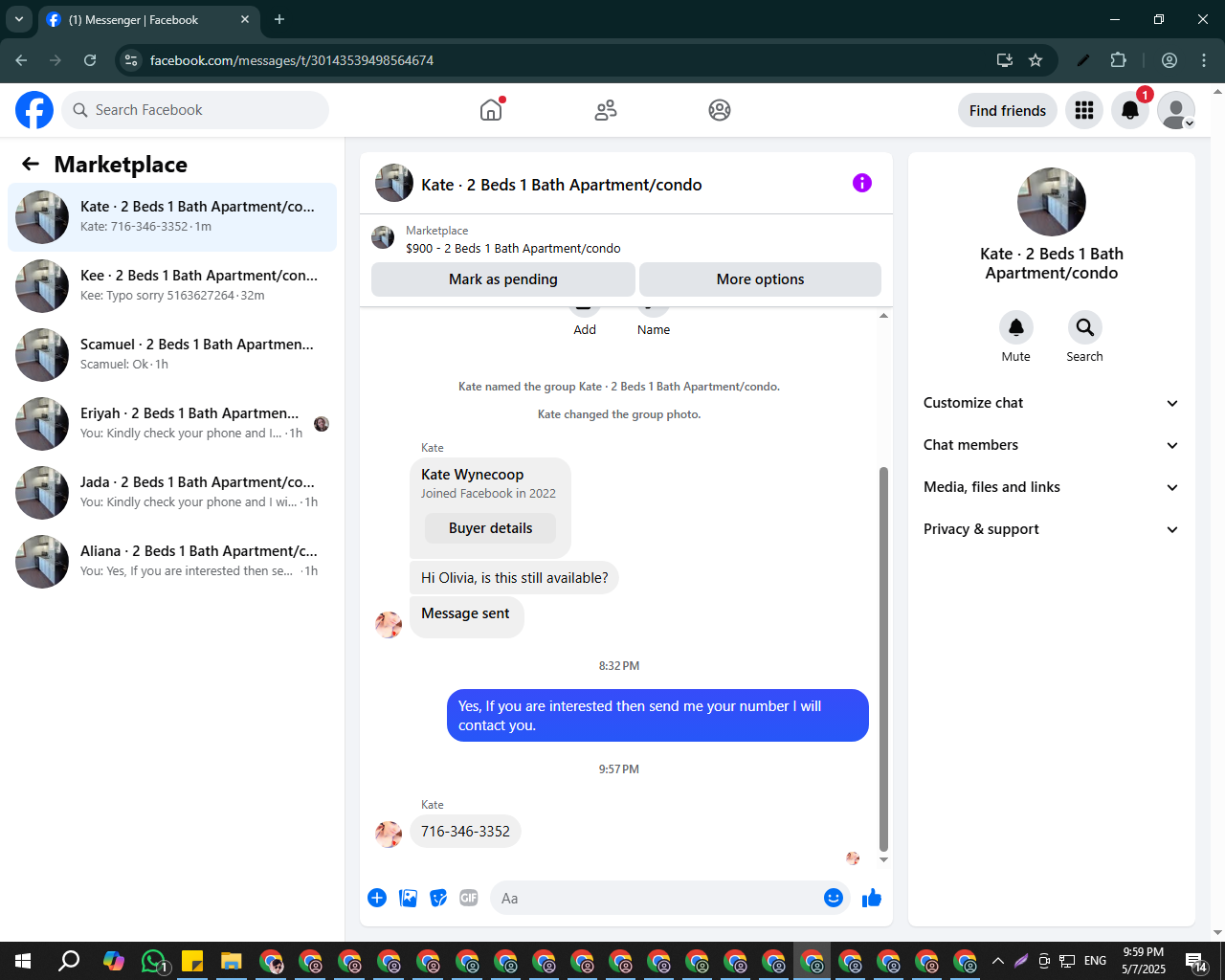Open Windows notification center
Screen dimensions: 1225x980
(x=1195, y=961)
